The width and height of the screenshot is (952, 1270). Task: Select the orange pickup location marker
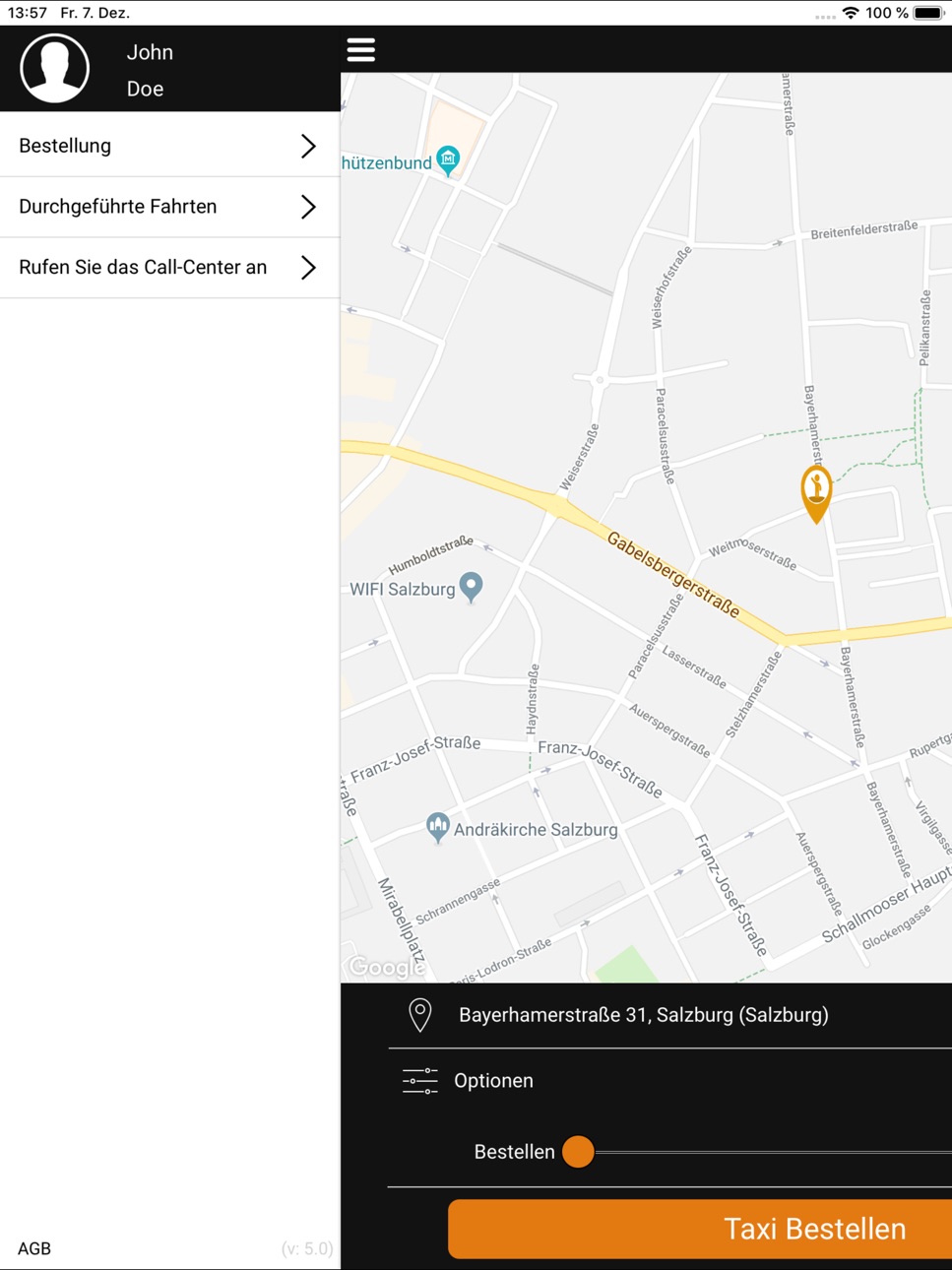[x=816, y=493]
